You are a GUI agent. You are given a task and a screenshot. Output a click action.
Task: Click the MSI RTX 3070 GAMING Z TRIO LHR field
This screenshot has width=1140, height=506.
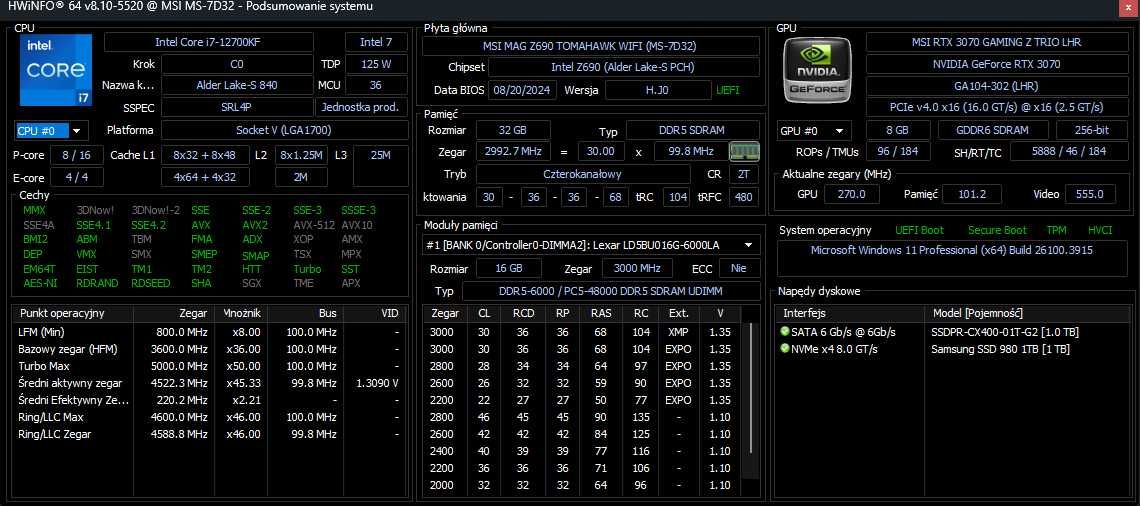(x=997, y=42)
